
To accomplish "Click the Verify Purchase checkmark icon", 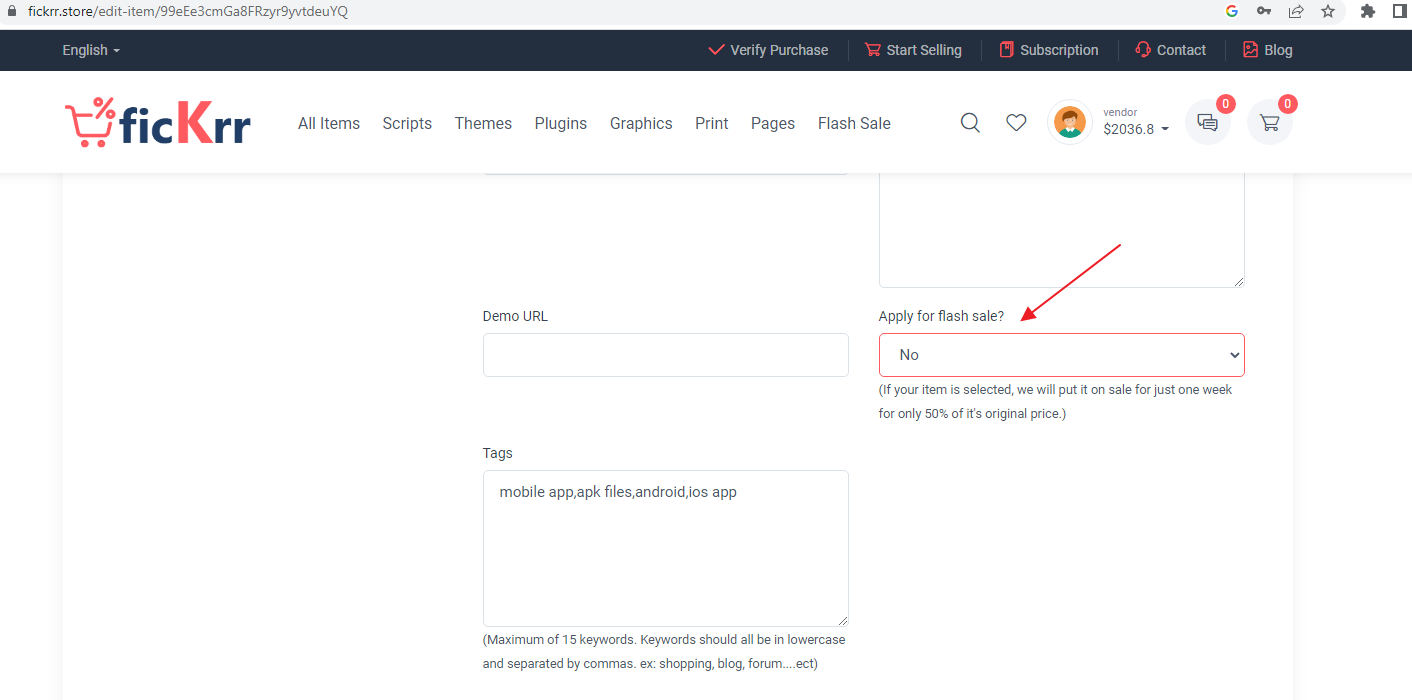I will click(716, 50).
